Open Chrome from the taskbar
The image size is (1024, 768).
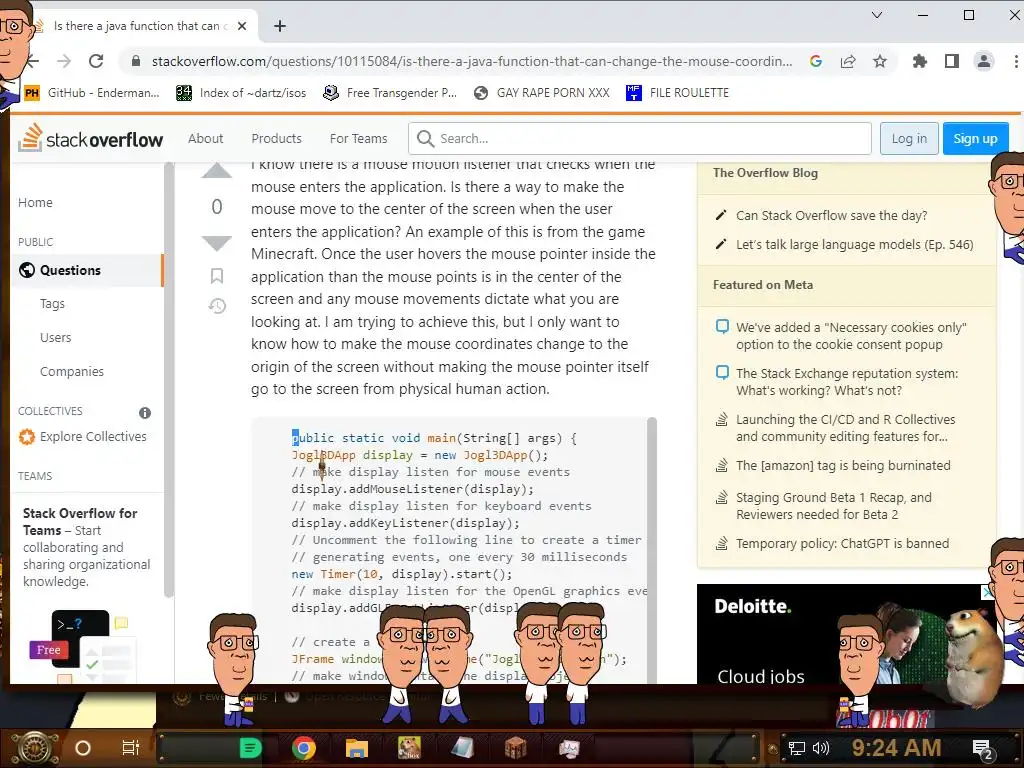(x=304, y=748)
